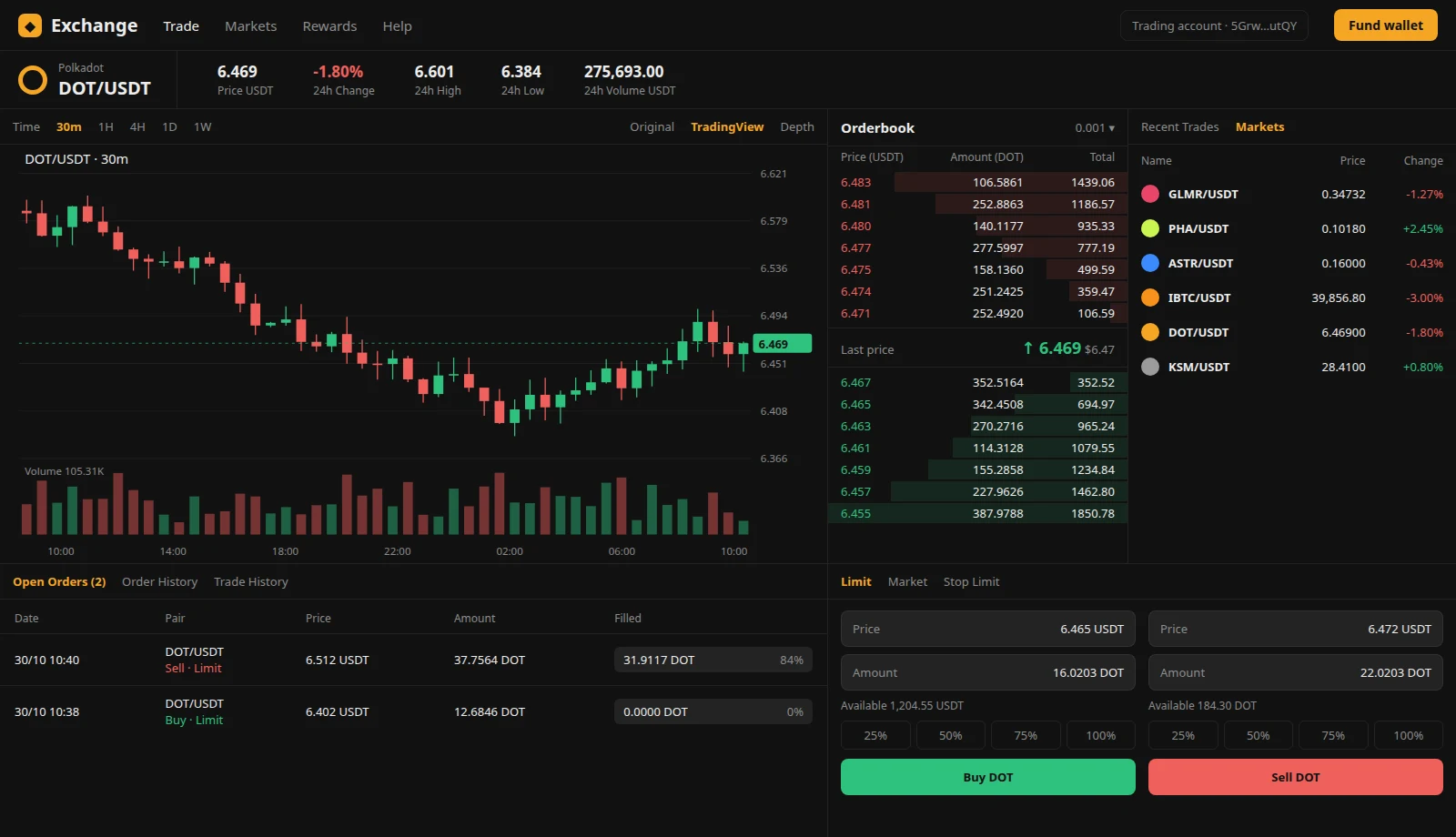Switch to Recent Trades tab
Viewport: 1456px width, 837px height.
pos(1179,127)
